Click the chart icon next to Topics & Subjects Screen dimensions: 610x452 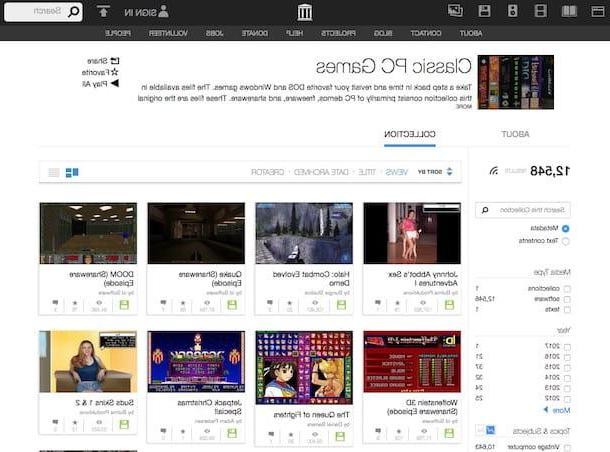coord(491,430)
